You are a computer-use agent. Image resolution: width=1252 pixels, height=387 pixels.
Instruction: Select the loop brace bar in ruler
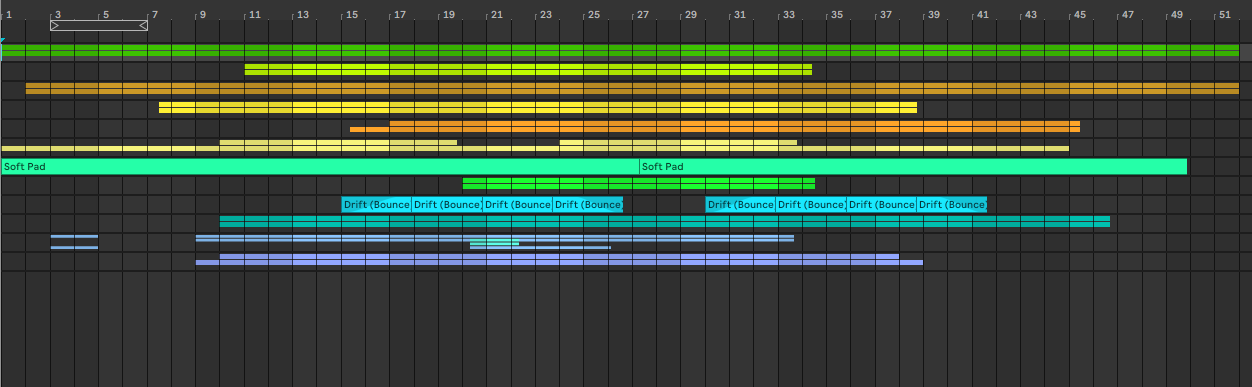coord(99,25)
